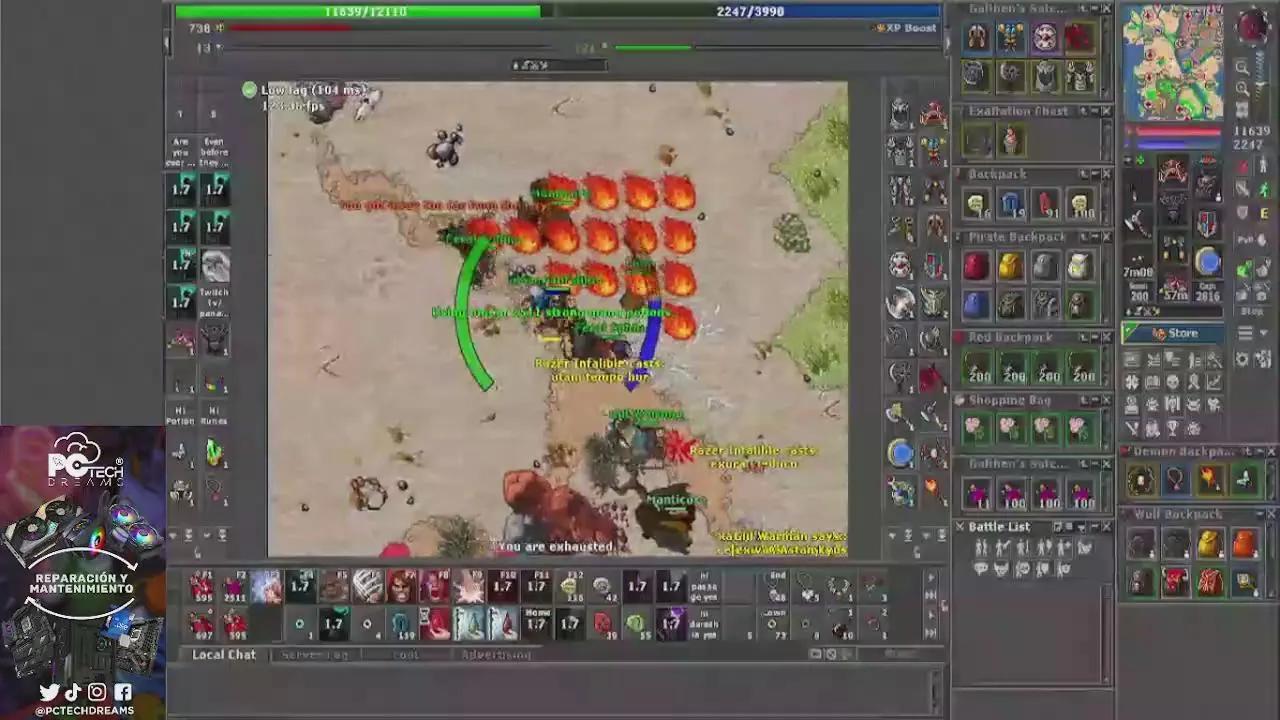This screenshot has width=1280, height=720.
Task: Toggle the PvP mode button
Action: point(1253,241)
